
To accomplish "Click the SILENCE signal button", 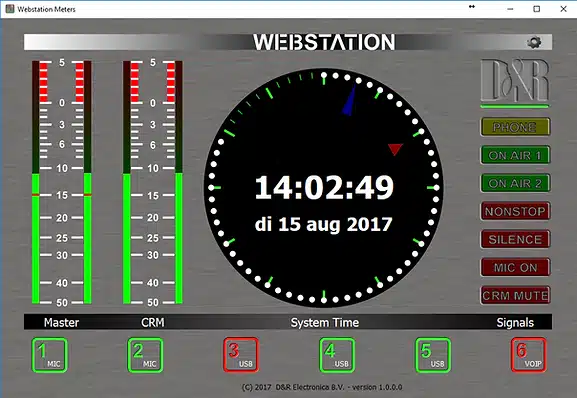I will 515,239.
